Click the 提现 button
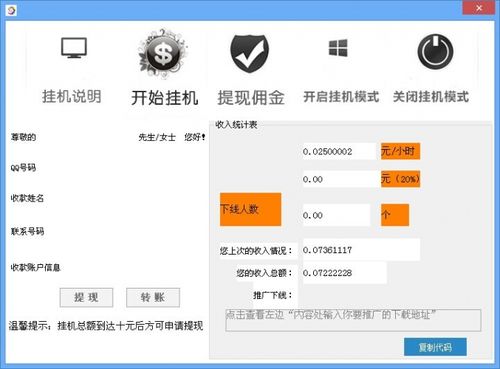This screenshot has height=369, width=500. tap(86, 297)
